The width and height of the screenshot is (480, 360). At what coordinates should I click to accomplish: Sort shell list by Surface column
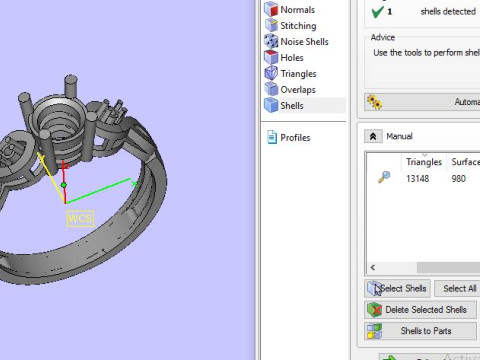(465, 162)
